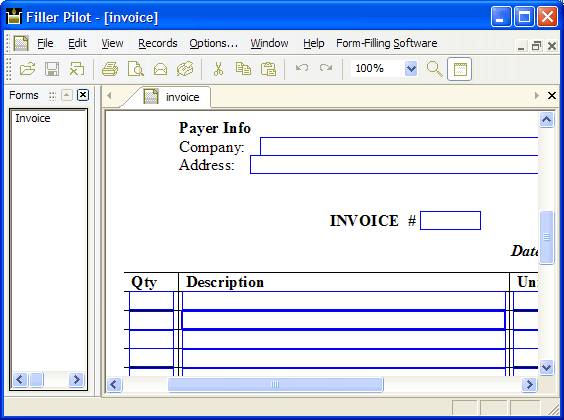Click the Copy toolbar icon
564x420 pixels.
click(243, 69)
